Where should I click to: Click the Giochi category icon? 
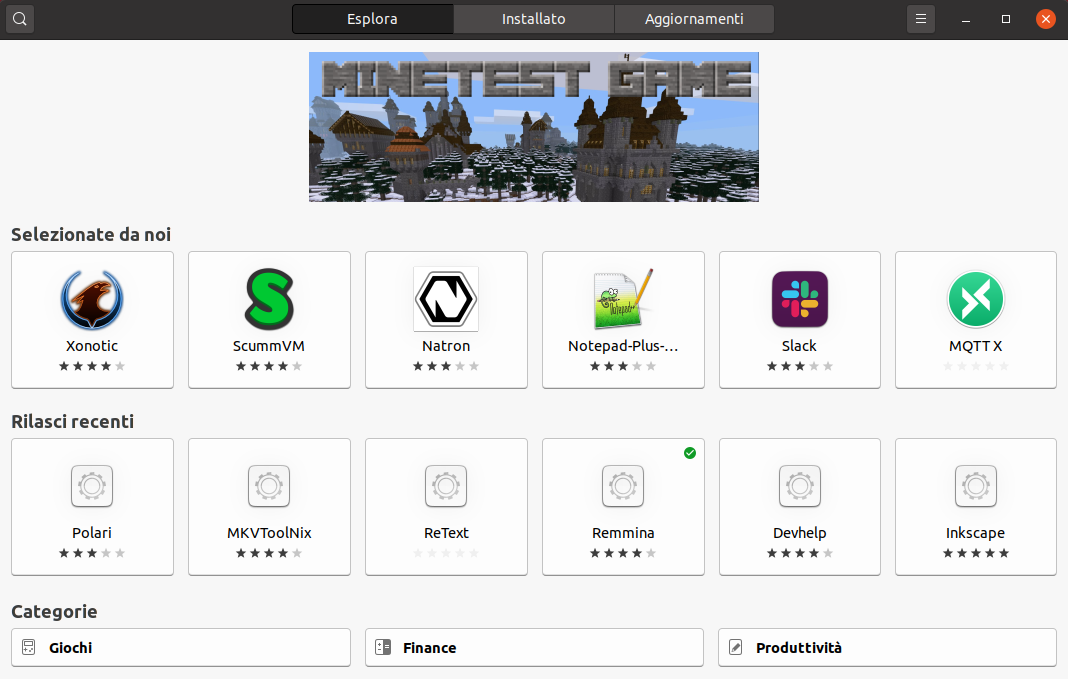click(x=29, y=648)
